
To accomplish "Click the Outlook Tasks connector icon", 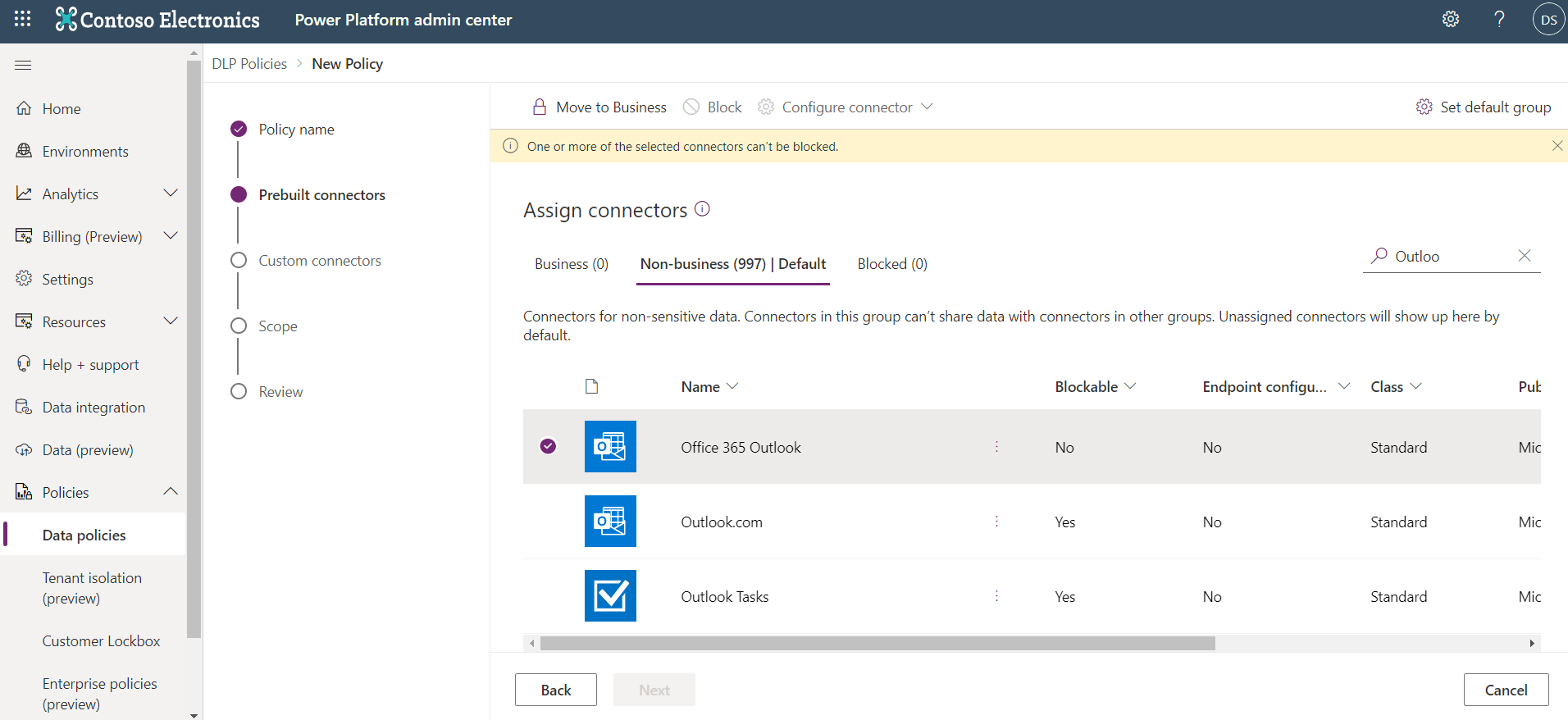I will (610, 596).
